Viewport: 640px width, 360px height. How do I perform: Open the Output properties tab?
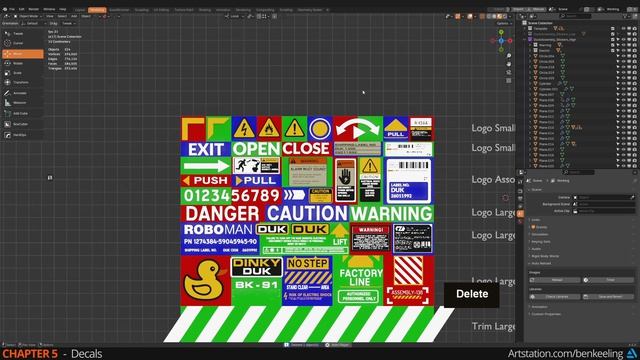520,199
